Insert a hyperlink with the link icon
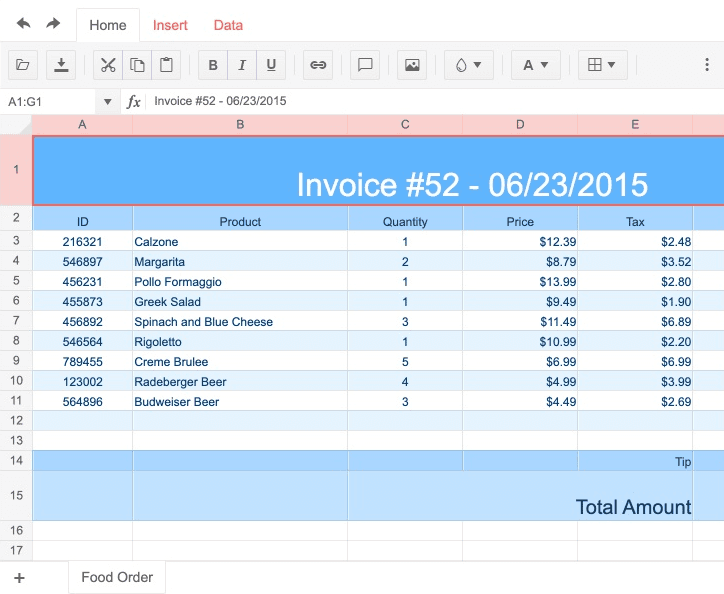This screenshot has height=594, width=724. pyautogui.click(x=318, y=65)
